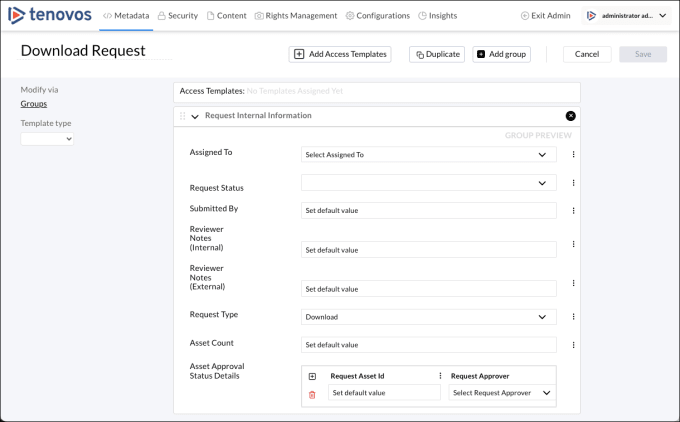680x422 pixels.
Task: Open options menu for Submitted By field
Action: click(573, 211)
